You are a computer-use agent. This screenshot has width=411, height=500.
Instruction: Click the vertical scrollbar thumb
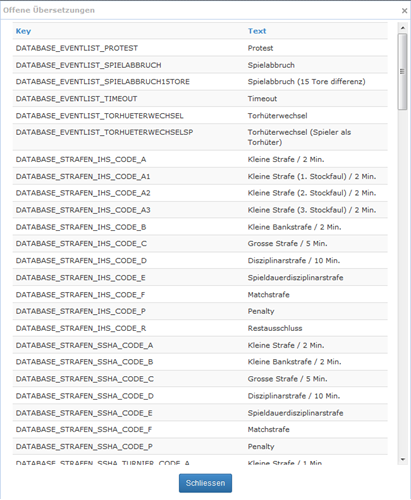pyautogui.click(x=403, y=71)
